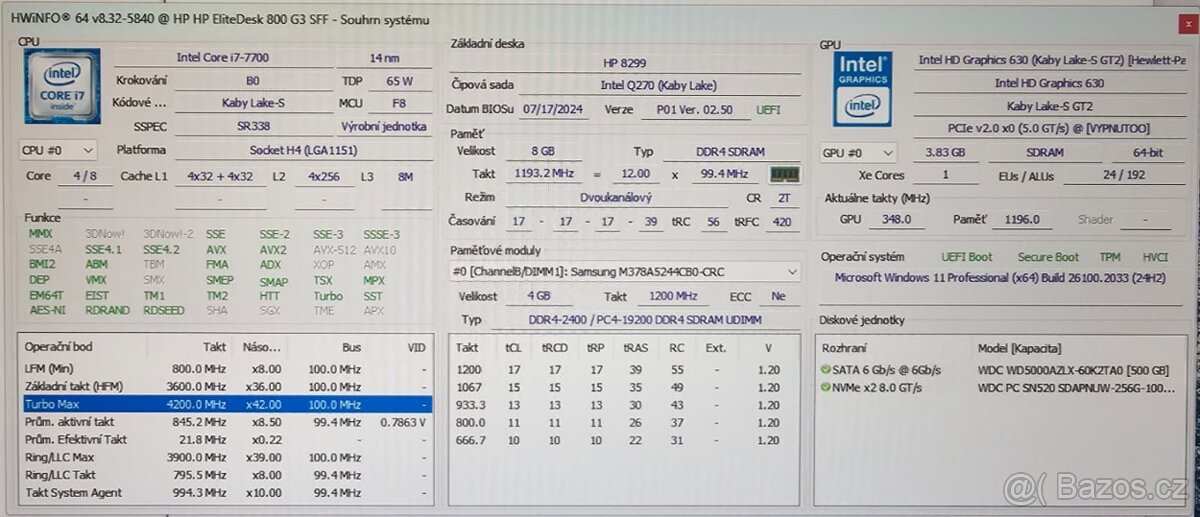Click the BIOS version P01 Ver. 02.50

pos(695,109)
